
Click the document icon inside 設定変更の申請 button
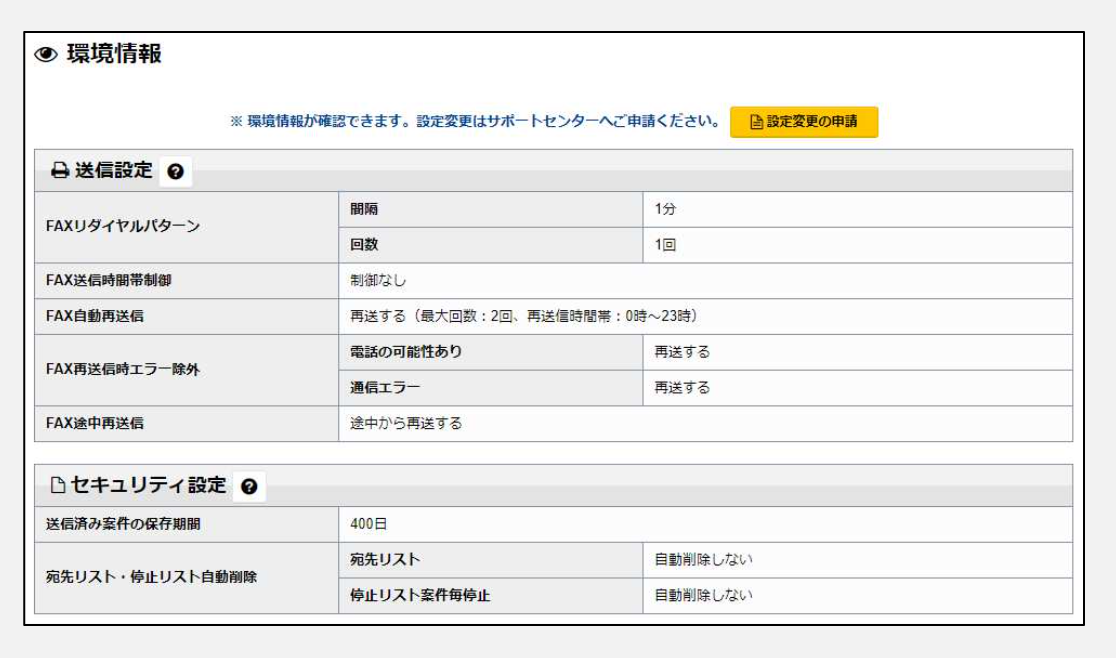tap(757, 119)
